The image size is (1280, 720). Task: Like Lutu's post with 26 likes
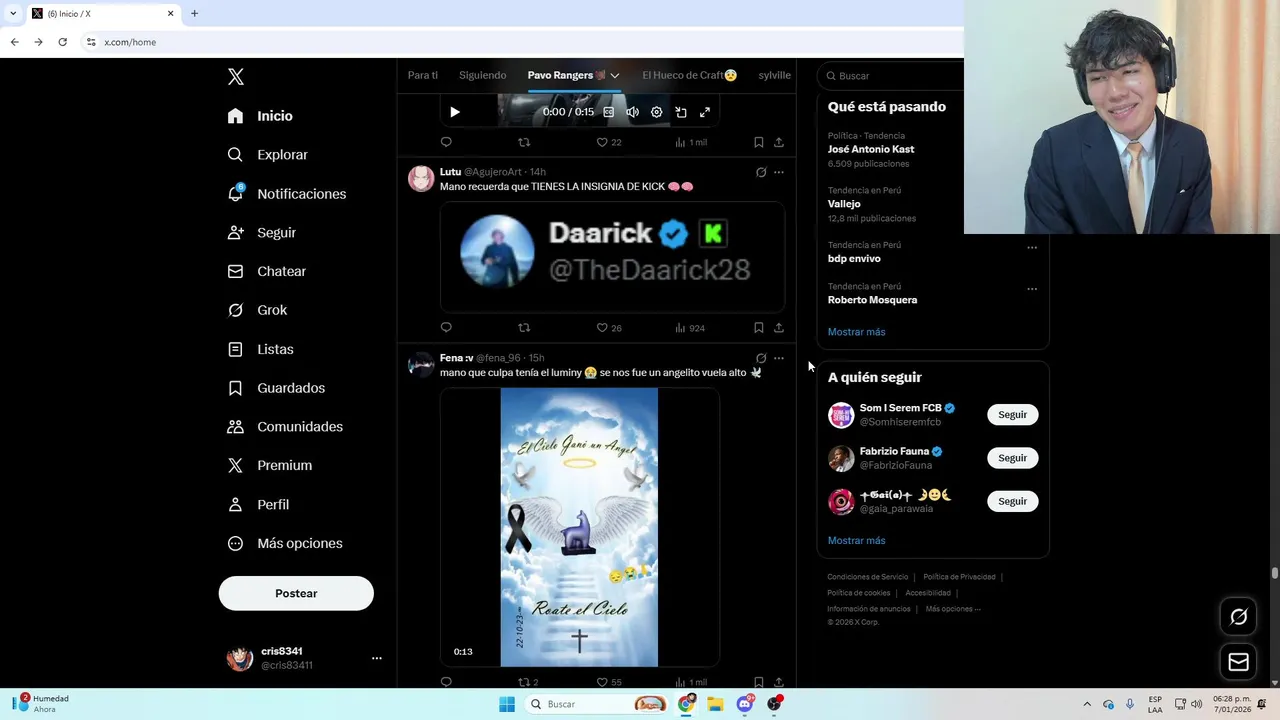[609, 327]
